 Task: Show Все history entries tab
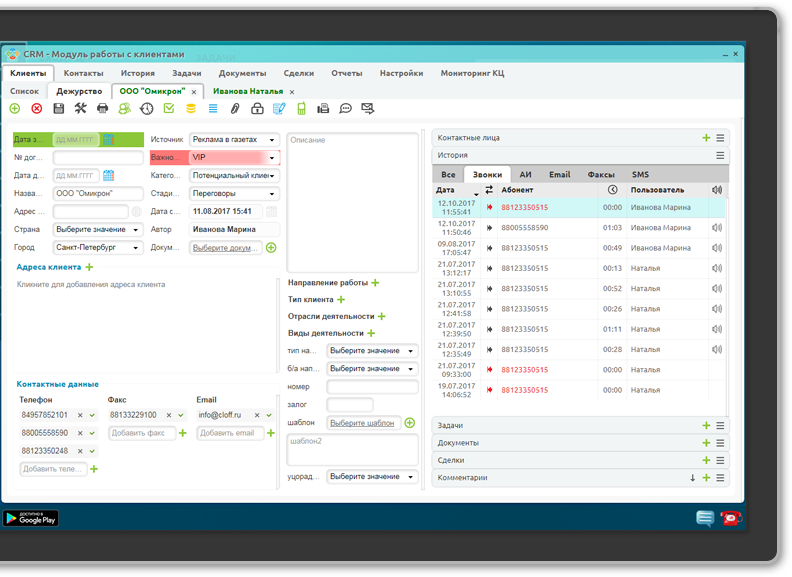click(448, 174)
